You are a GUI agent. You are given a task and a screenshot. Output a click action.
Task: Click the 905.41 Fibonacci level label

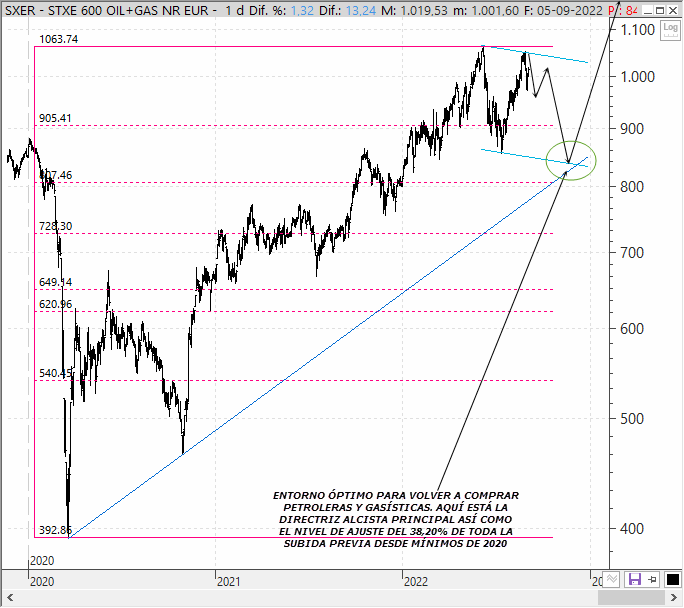55,118
